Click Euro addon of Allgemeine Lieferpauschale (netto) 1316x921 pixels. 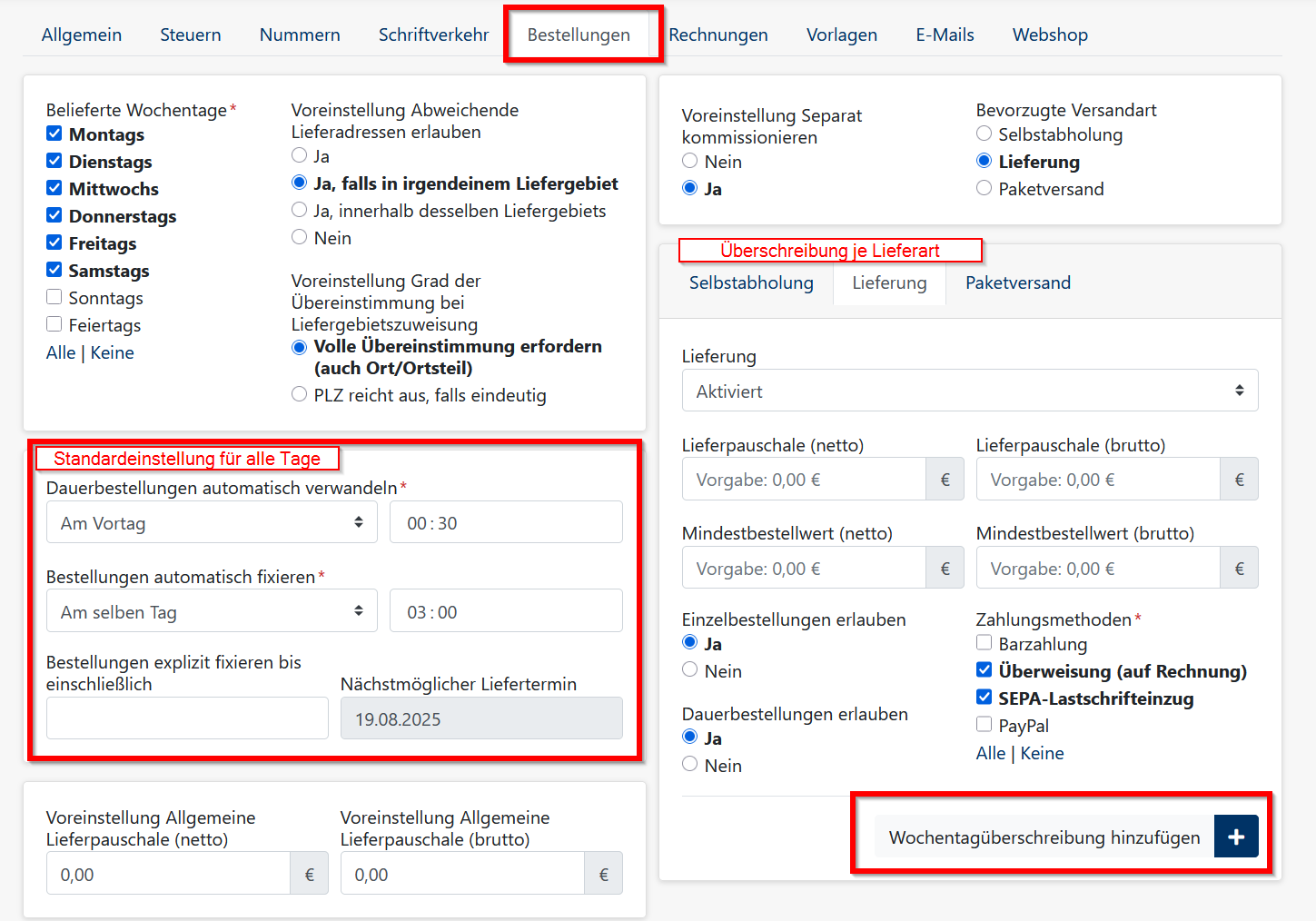[x=309, y=874]
